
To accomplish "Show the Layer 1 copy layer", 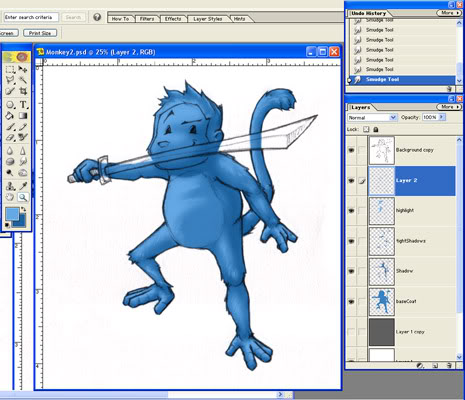I will pyautogui.click(x=351, y=332).
